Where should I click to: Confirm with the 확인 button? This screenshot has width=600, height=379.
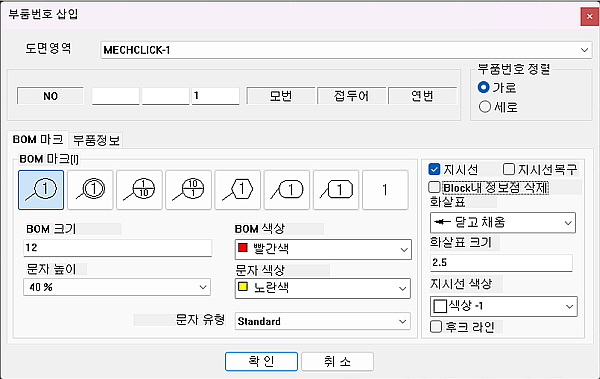261,361
